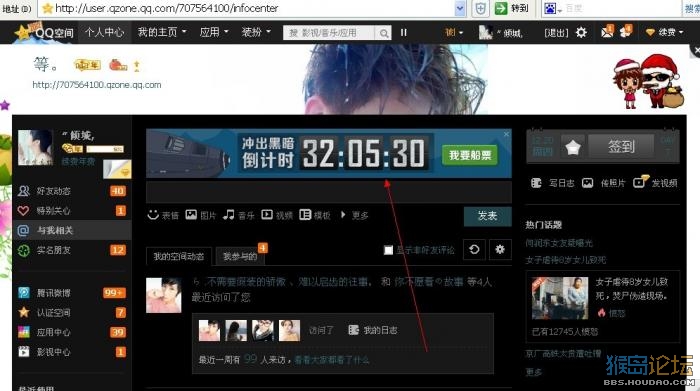Open the address bar dropdown arrow
This screenshot has width=700, height=391.
pyautogui.click(x=460, y=8)
